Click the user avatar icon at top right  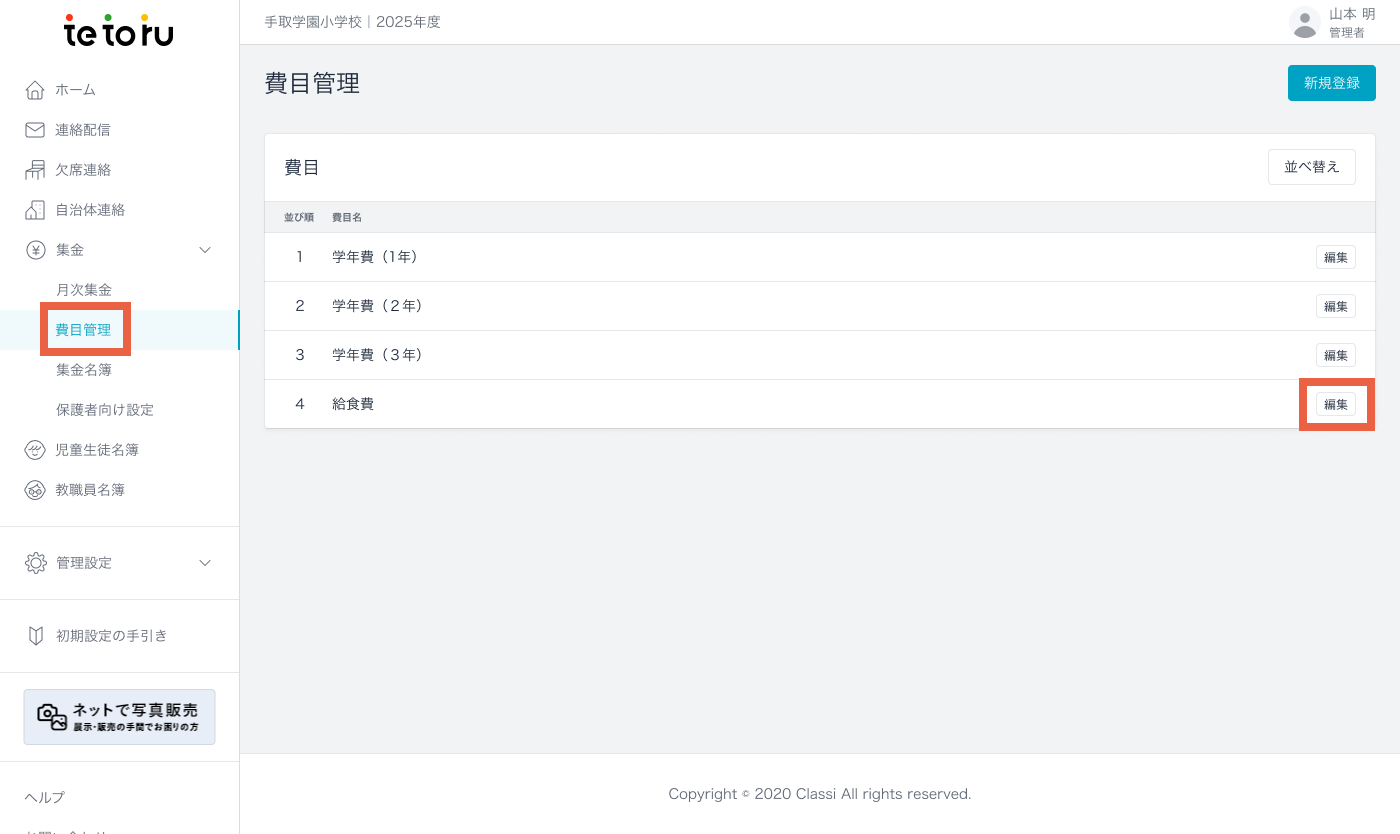point(1304,22)
